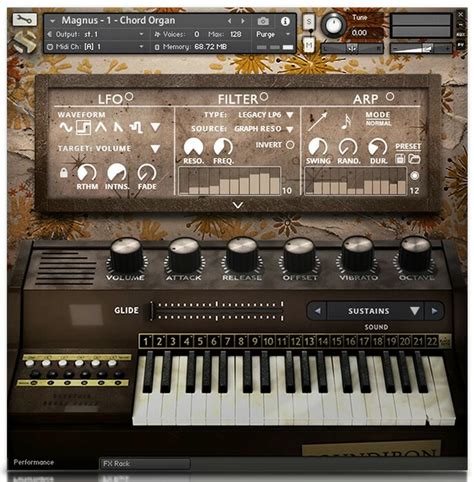474x482 pixels.
Task: Select chord slot number 5
Action: pos(200,341)
